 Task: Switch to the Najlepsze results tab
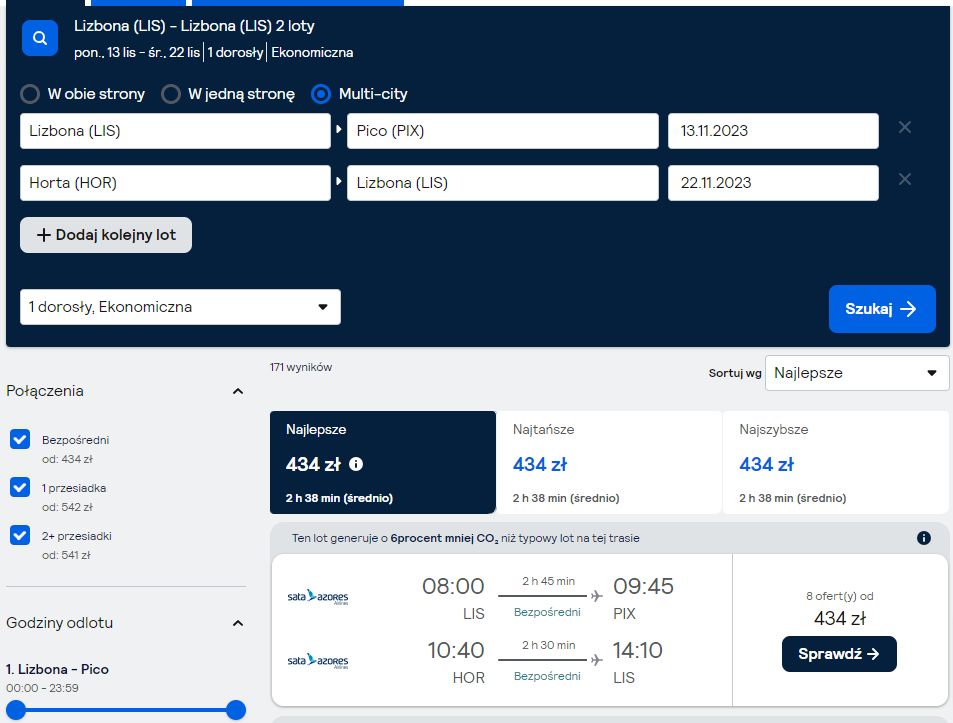(383, 462)
